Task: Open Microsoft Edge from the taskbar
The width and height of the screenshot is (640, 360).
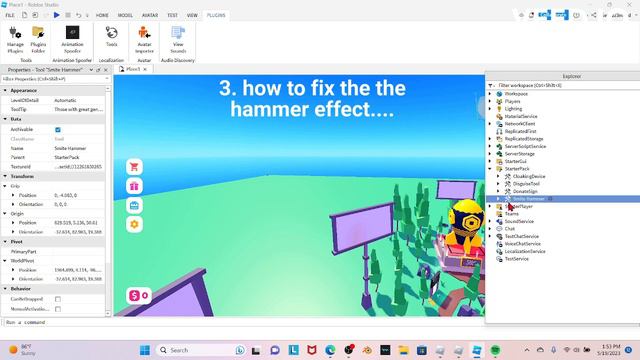Action: [x=330, y=350]
